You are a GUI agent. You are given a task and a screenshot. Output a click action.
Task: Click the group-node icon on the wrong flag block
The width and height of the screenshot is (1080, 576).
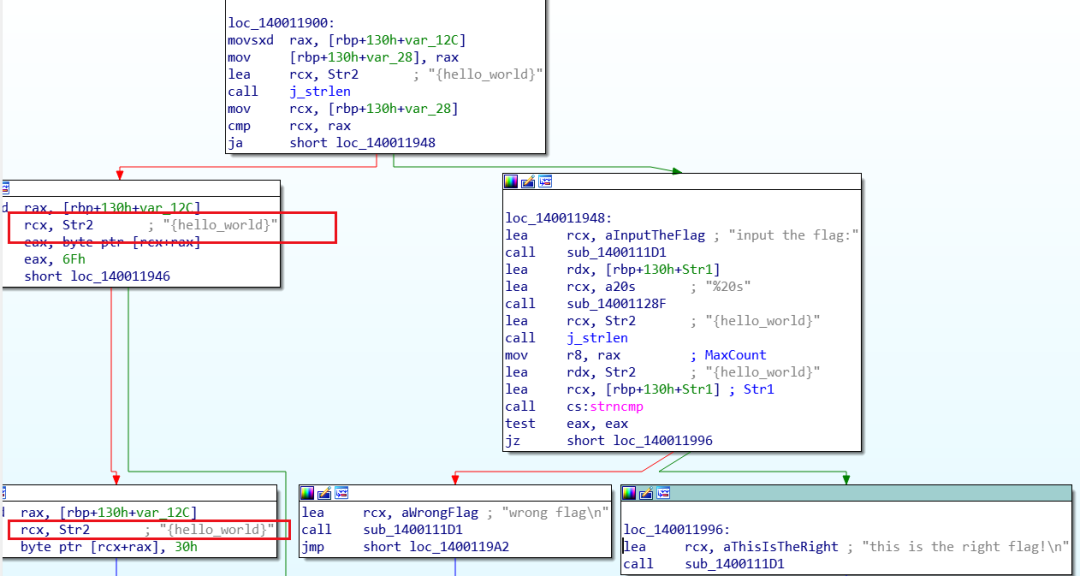(341, 493)
